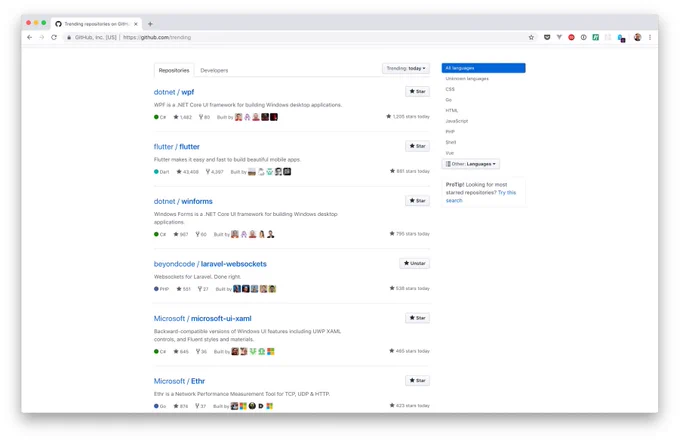Viewport: 680px width, 441px height.
Task: Open a new browser tab with plus
Action: (x=150, y=24)
